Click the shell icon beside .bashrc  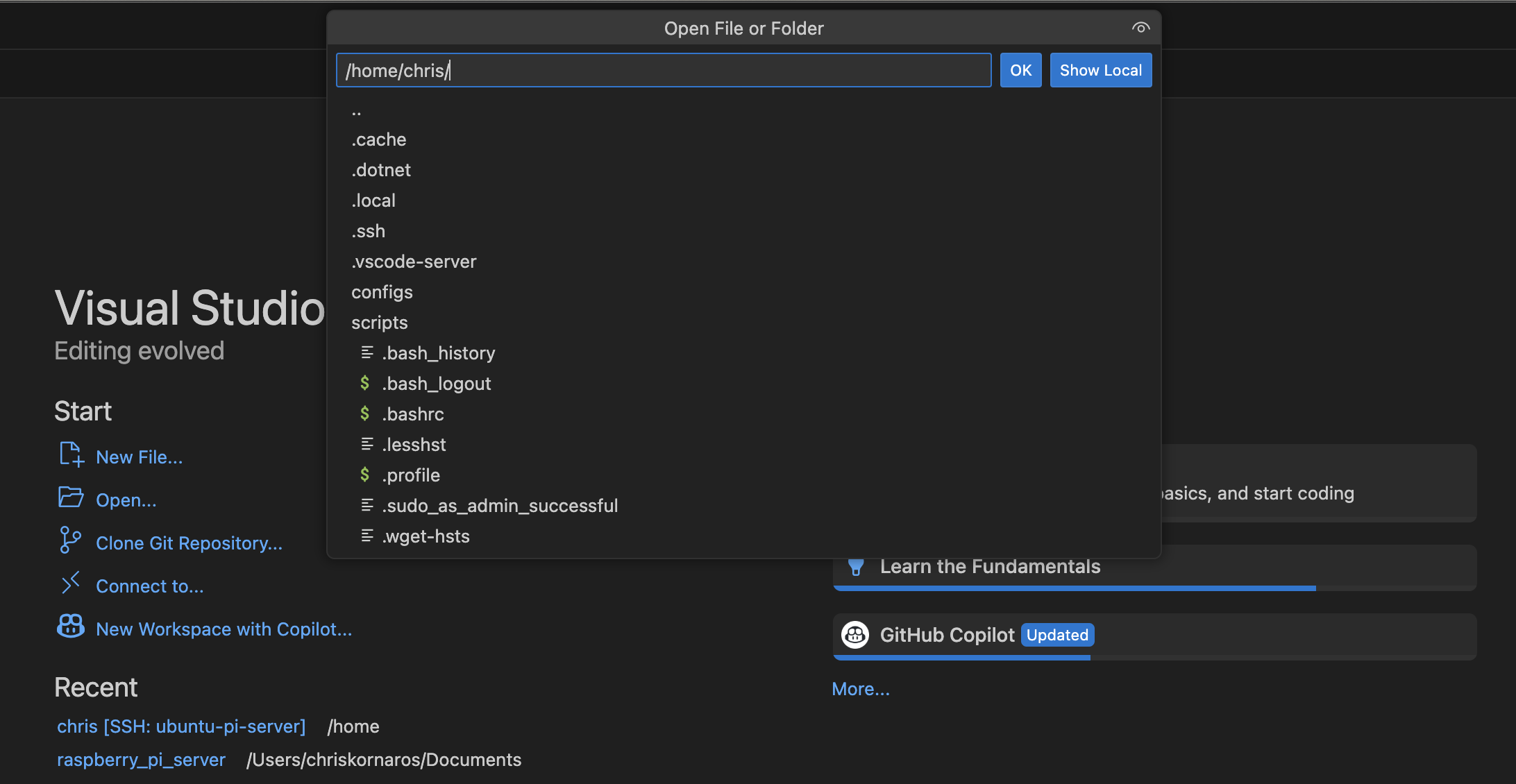click(x=365, y=414)
